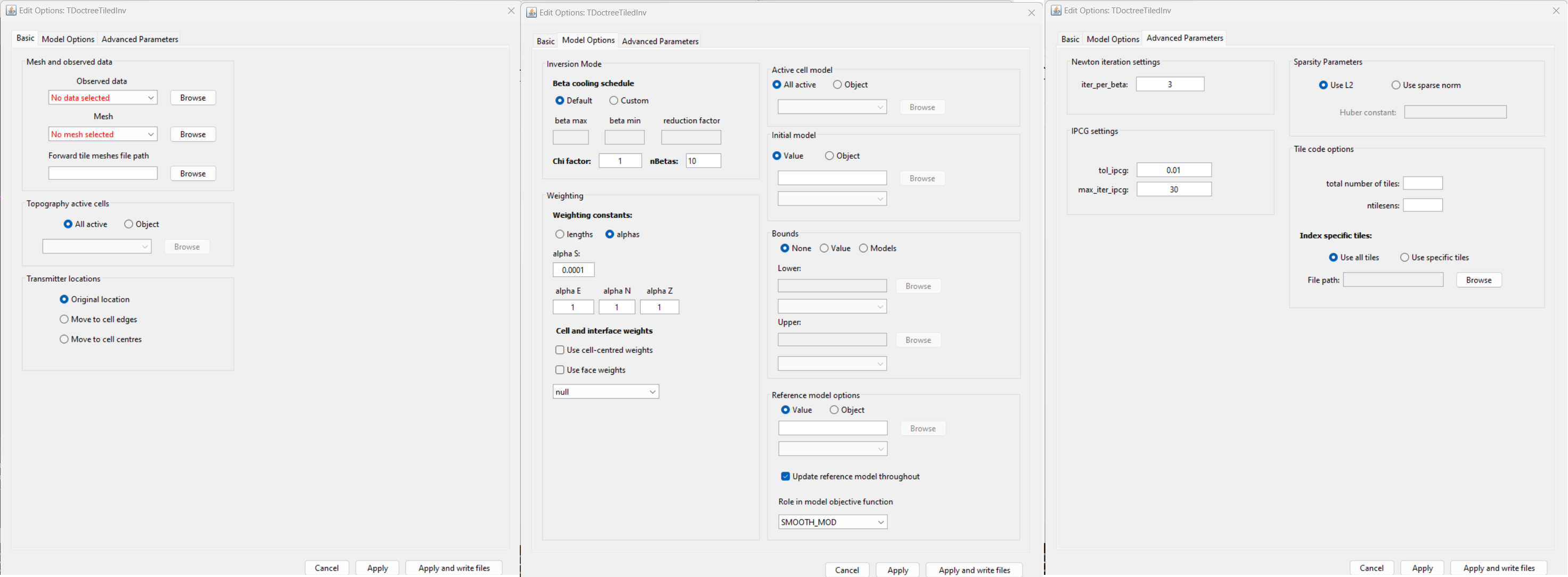Click Apply and write files in right window
Viewport: 1568px width, 577px height.
click(x=1499, y=568)
